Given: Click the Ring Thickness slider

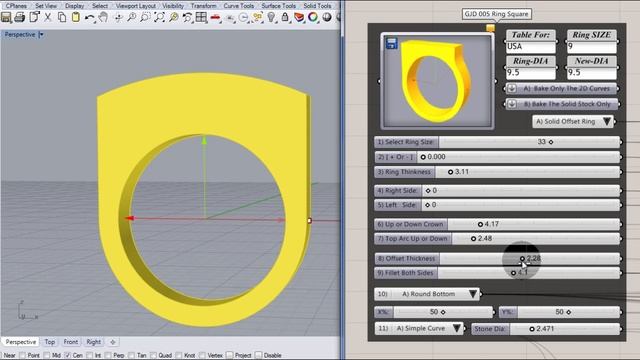Looking at the screenshot, I should pos(498,172).
